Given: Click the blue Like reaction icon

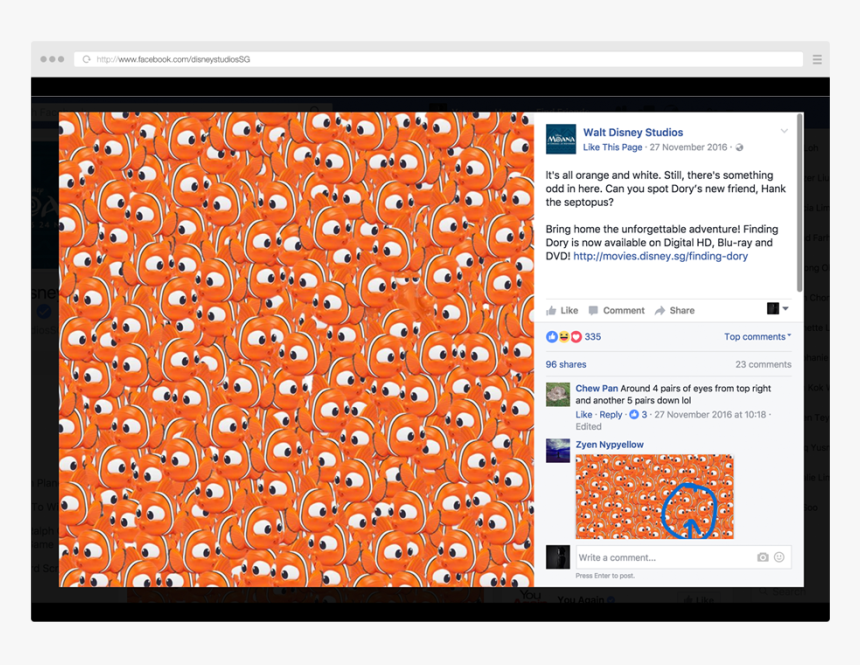Looking at the screenshot, I should coord(552,337).
